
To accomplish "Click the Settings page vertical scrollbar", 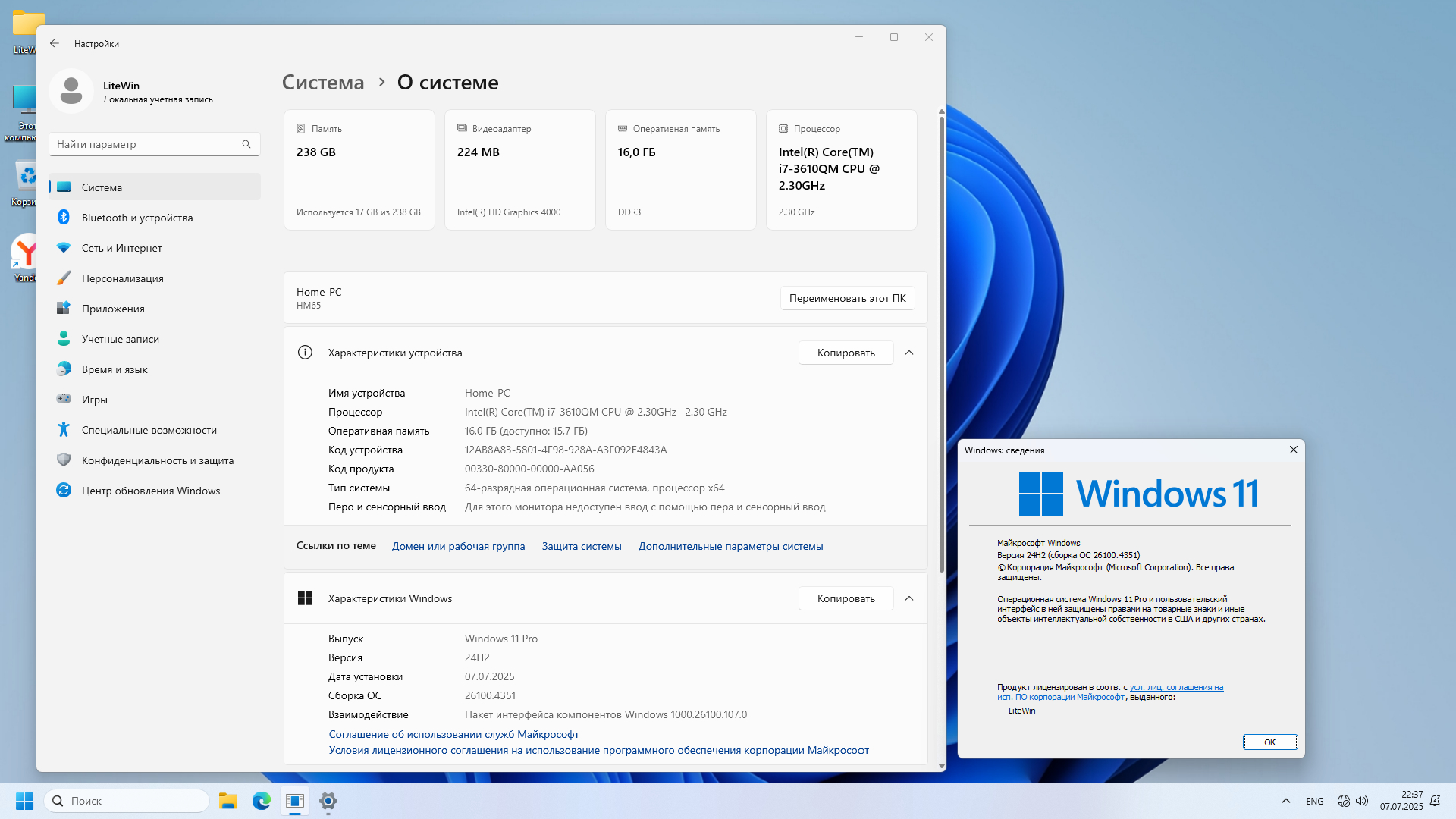I will [x=941, y=341].
